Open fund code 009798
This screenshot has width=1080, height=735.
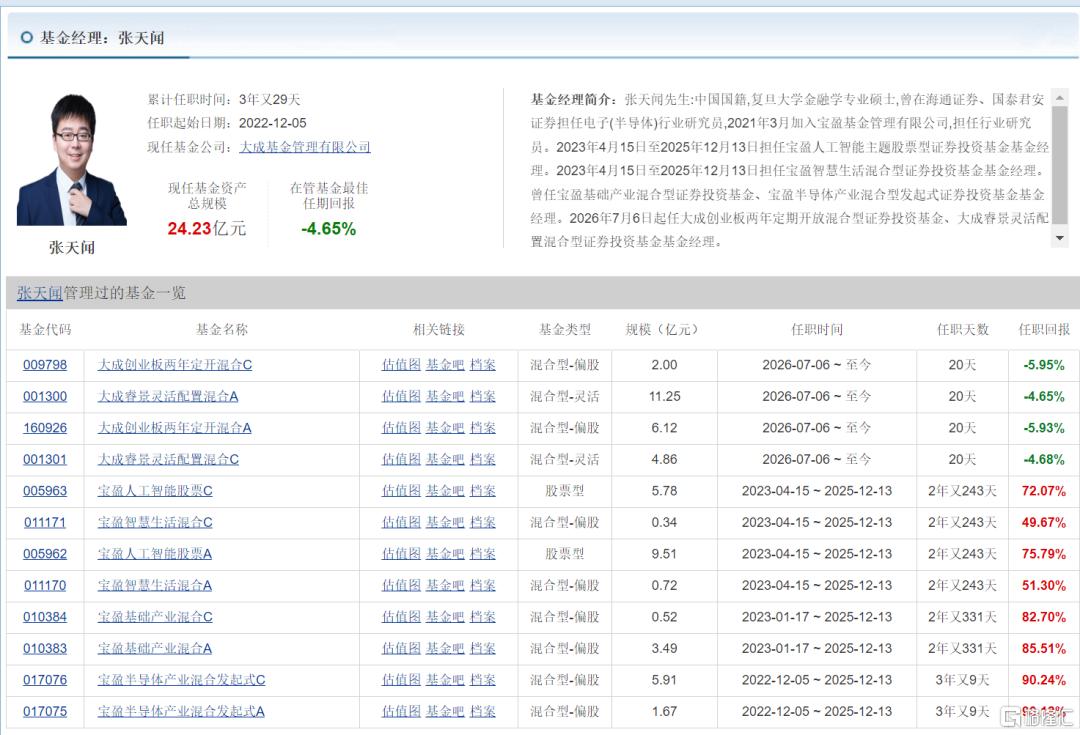tap(45, 365)
